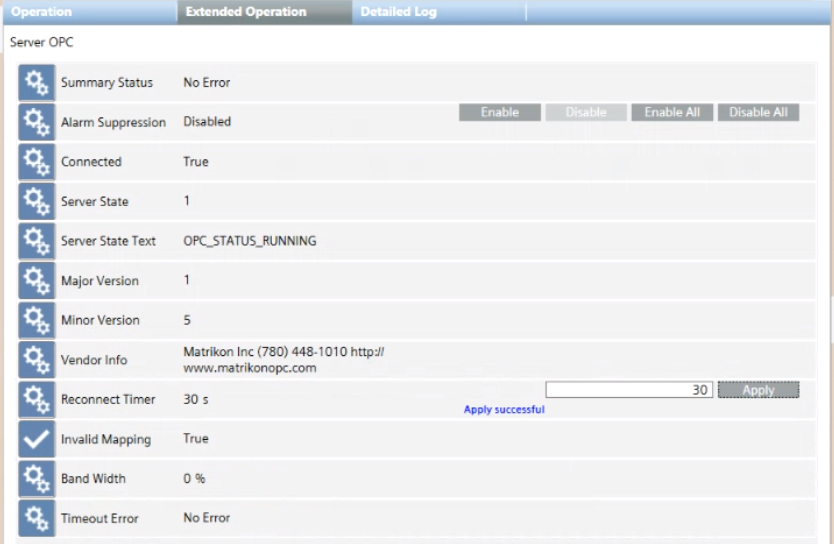
Task: Apply the reconnect timer value
Action: [x=758, y=390]
